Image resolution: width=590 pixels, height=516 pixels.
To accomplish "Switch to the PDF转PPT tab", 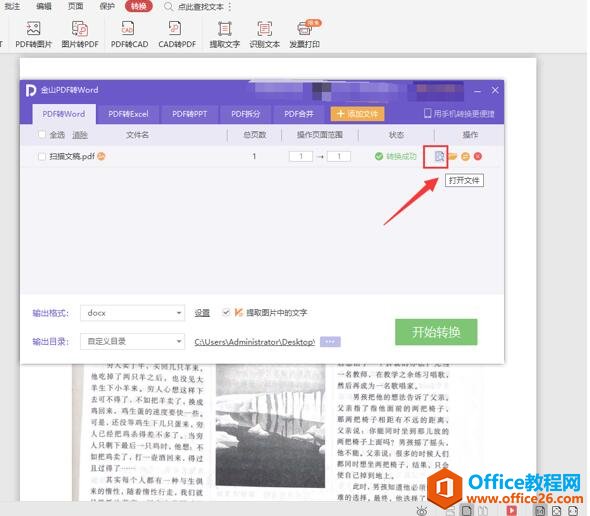I will (189, 114).
